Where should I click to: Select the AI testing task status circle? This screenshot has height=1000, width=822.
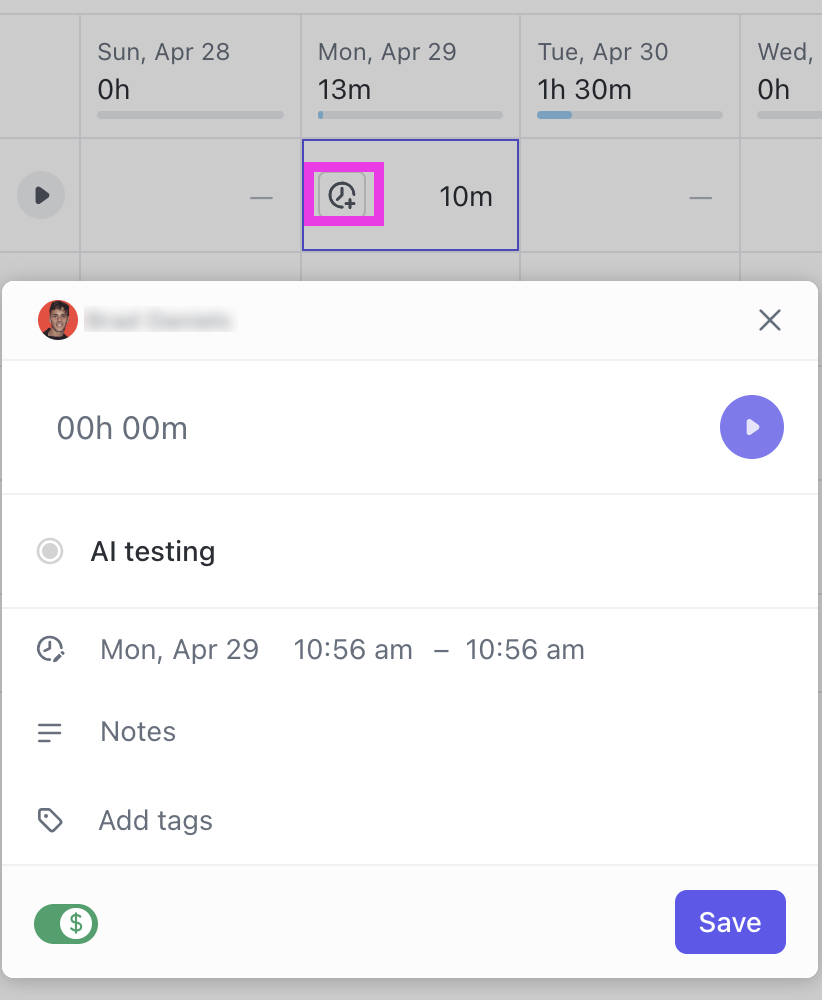pyautogui.click(x=50, y=551)
